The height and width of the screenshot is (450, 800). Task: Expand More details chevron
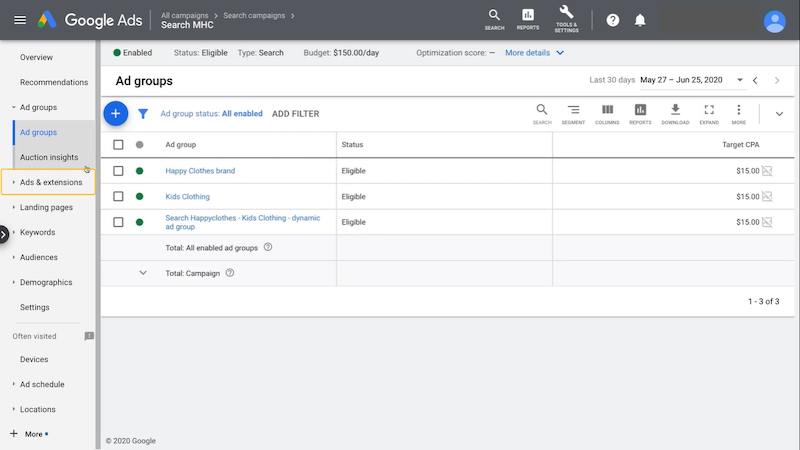[x=560, y=53]
